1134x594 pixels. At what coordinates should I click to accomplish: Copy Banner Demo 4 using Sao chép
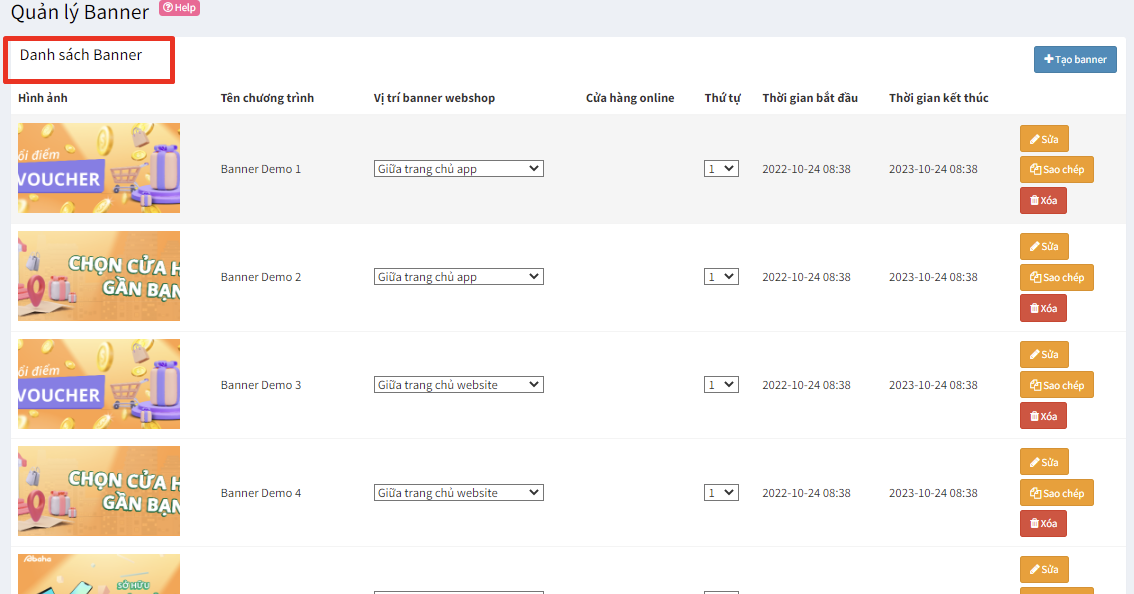tap(1056, 493)
